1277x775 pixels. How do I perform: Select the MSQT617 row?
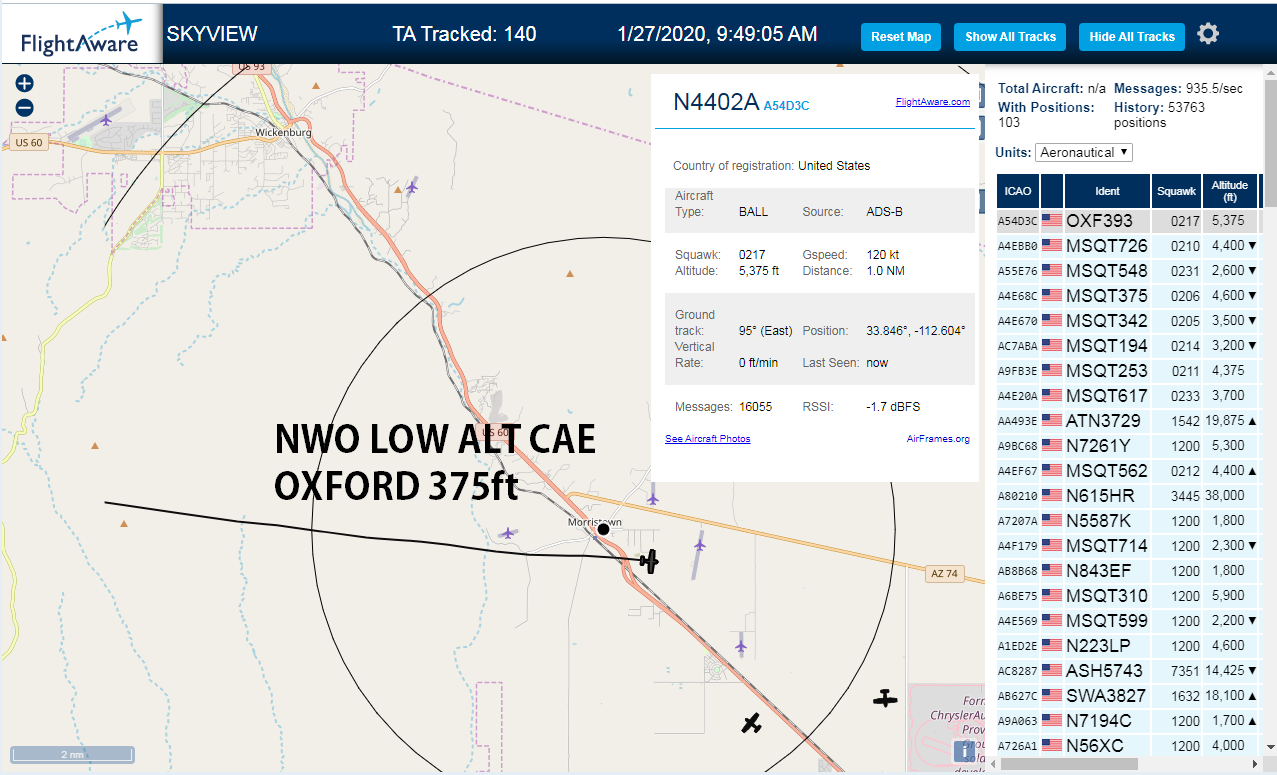(1127, 395)
